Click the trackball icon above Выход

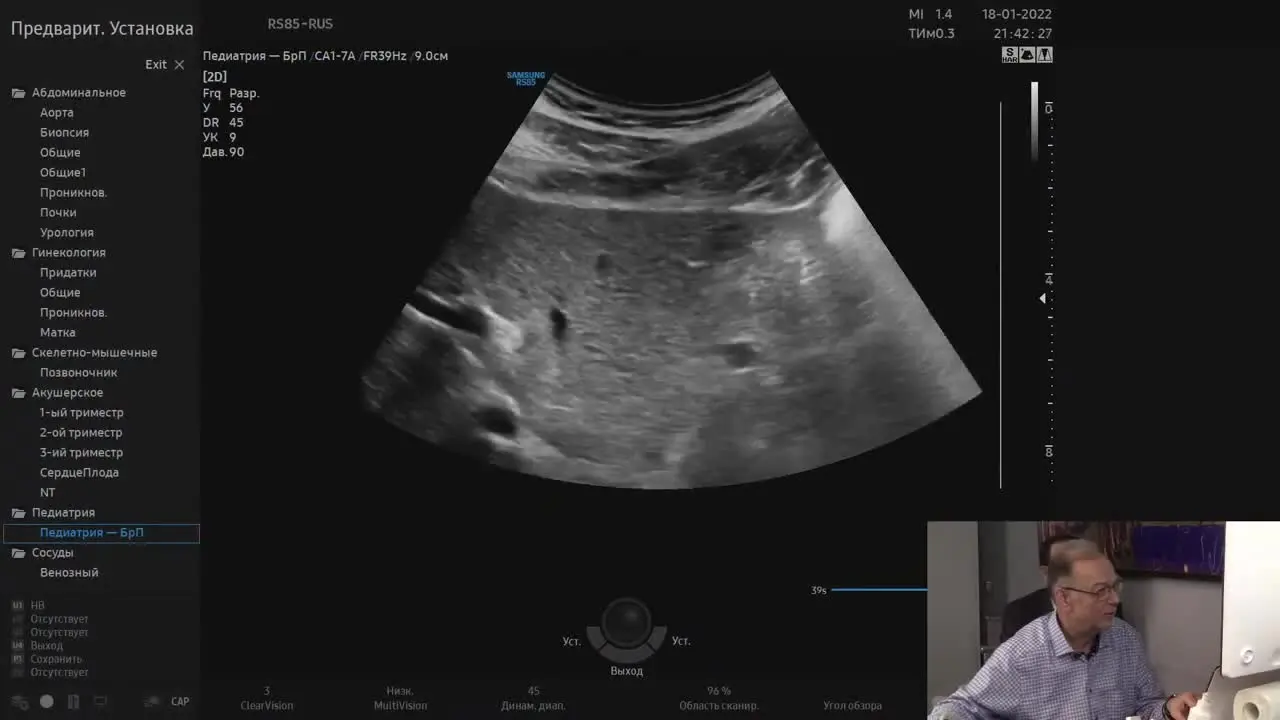[626, 620]
